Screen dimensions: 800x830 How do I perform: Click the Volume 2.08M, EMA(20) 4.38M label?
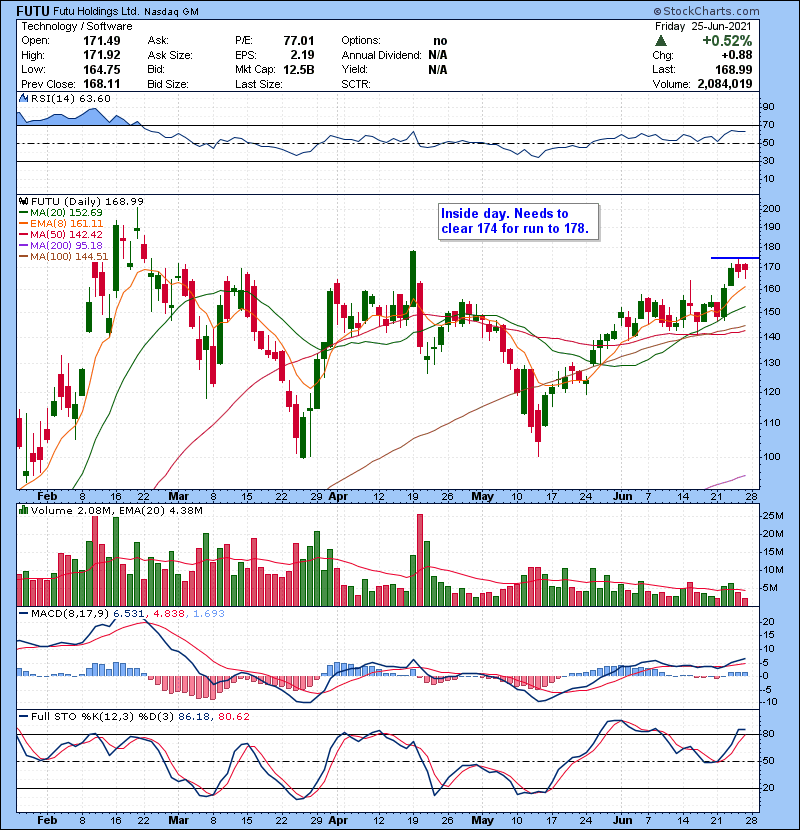click(116, 511)
